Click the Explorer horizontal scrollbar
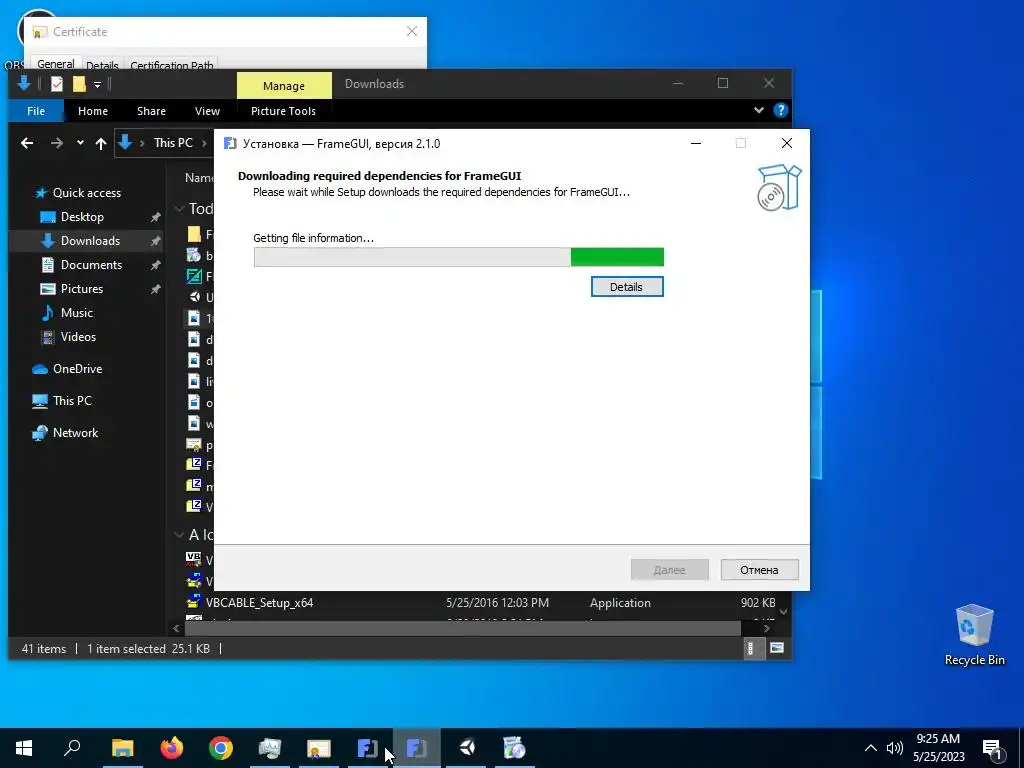The width and height of the screenshot is (1024, 768). click(462, 628)
